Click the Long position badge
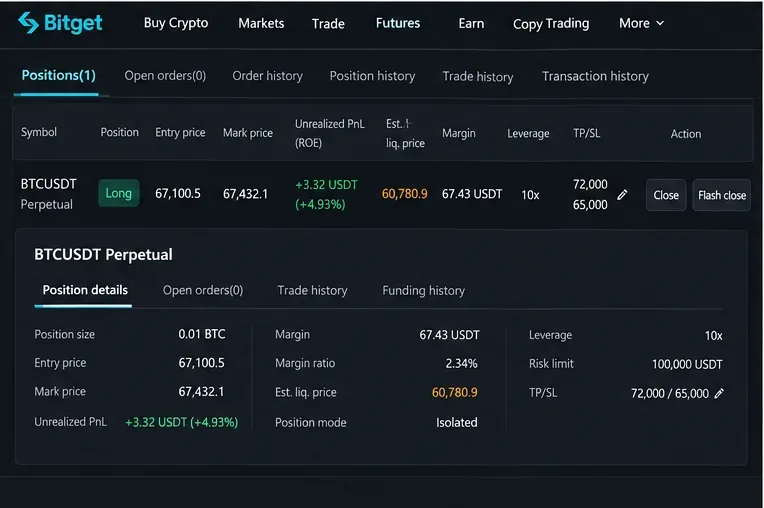 118,193
